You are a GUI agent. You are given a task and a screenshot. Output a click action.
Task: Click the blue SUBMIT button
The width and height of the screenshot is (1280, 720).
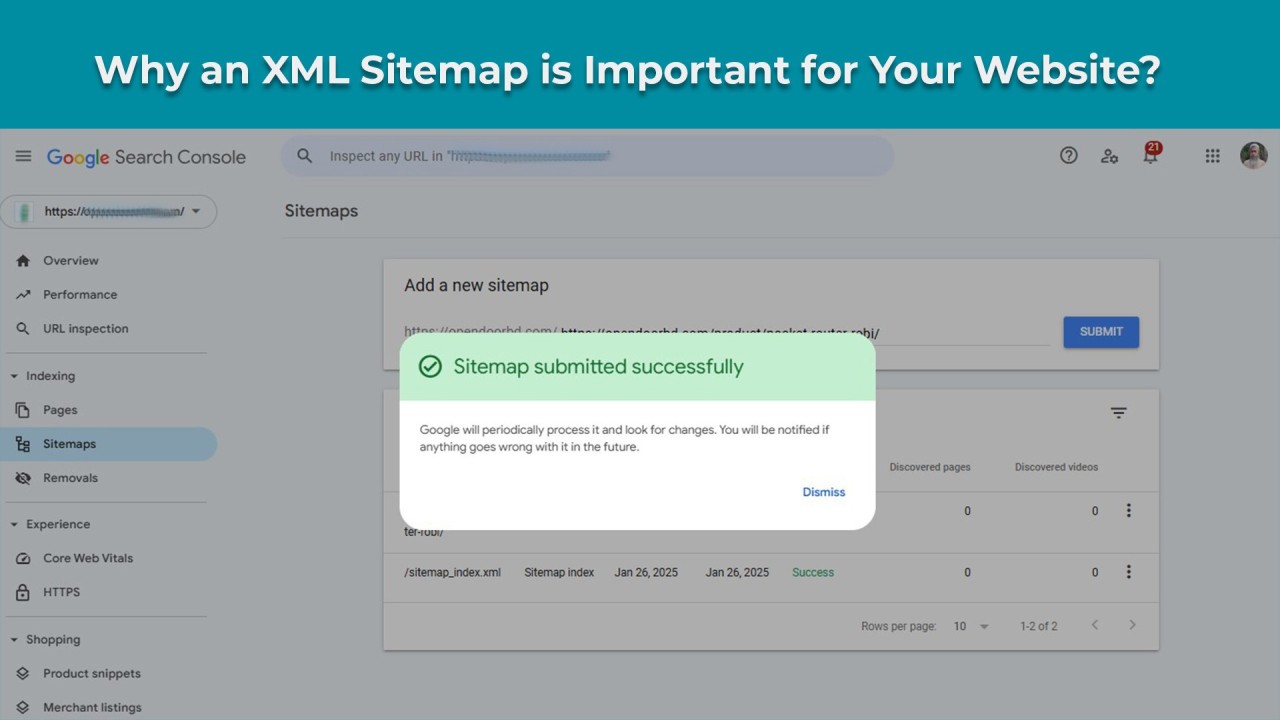1101,332
